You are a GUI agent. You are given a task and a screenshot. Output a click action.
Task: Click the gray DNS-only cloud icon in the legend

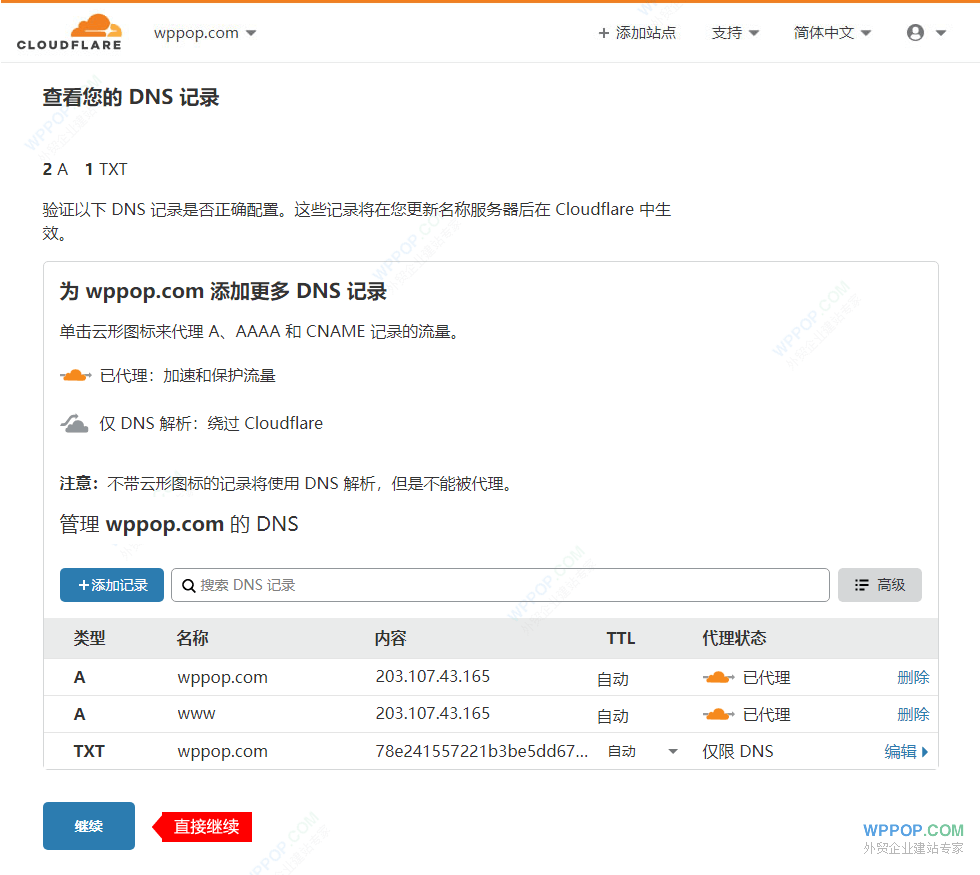pyautogui.click(x=74, y=421)
